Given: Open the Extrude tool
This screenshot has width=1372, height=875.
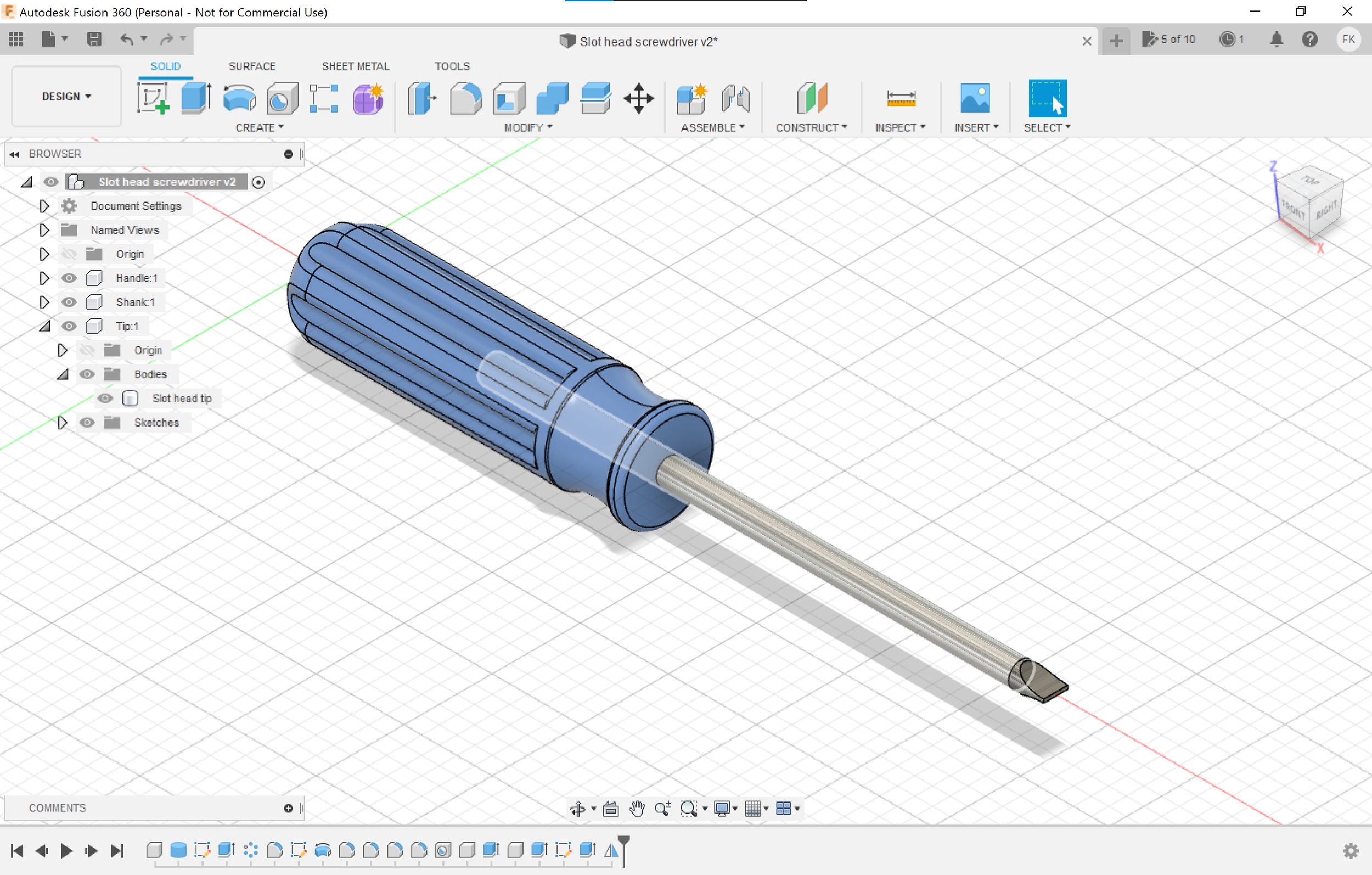Looking at the screenshot, I should click(x=195, y=98).
